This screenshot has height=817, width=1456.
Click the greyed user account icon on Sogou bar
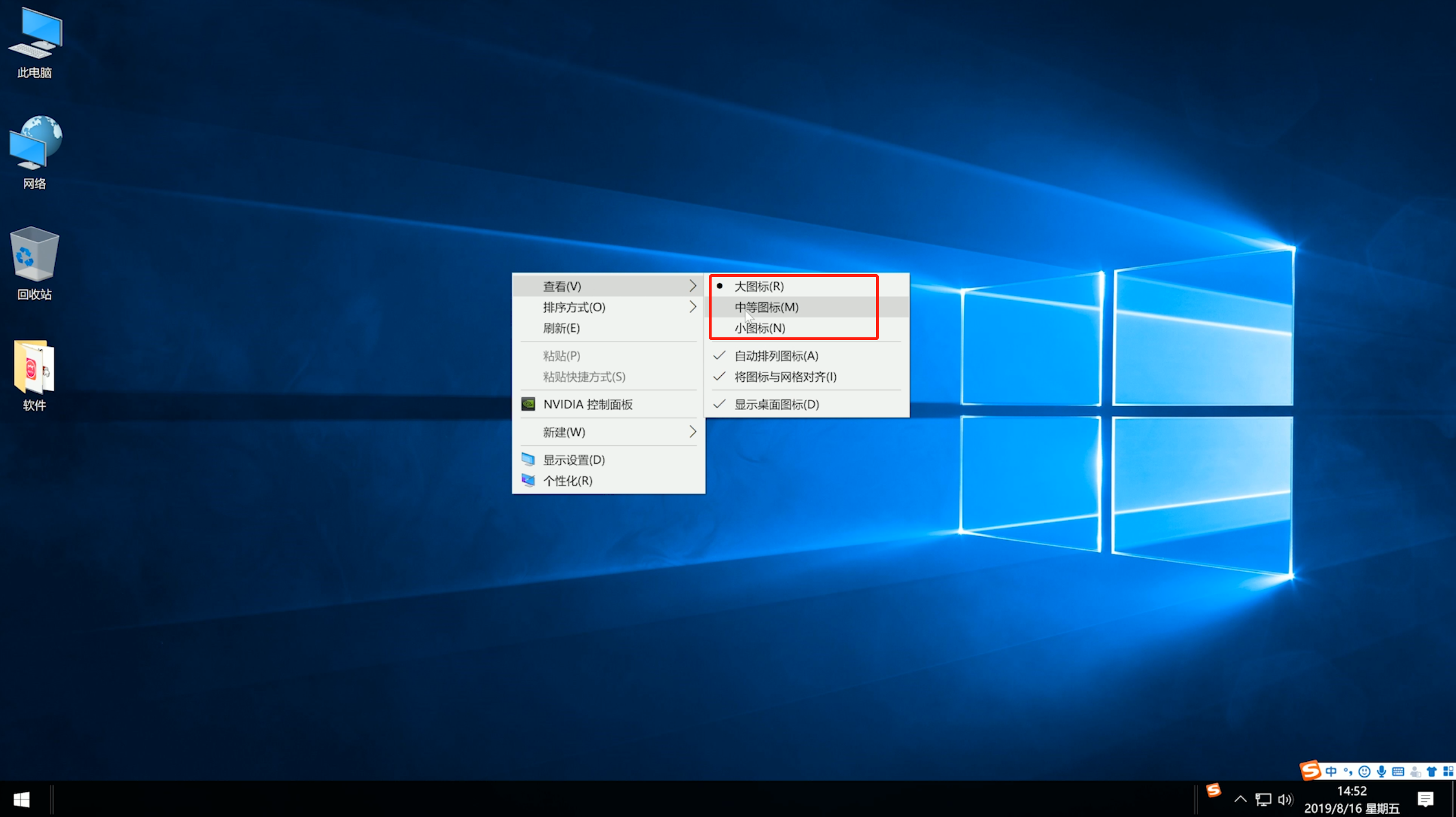(1415, 772)
